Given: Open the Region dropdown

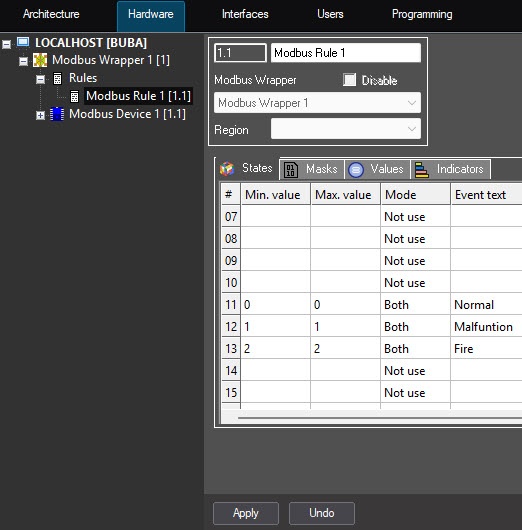Looking at the screenshot, I should 346,129.
